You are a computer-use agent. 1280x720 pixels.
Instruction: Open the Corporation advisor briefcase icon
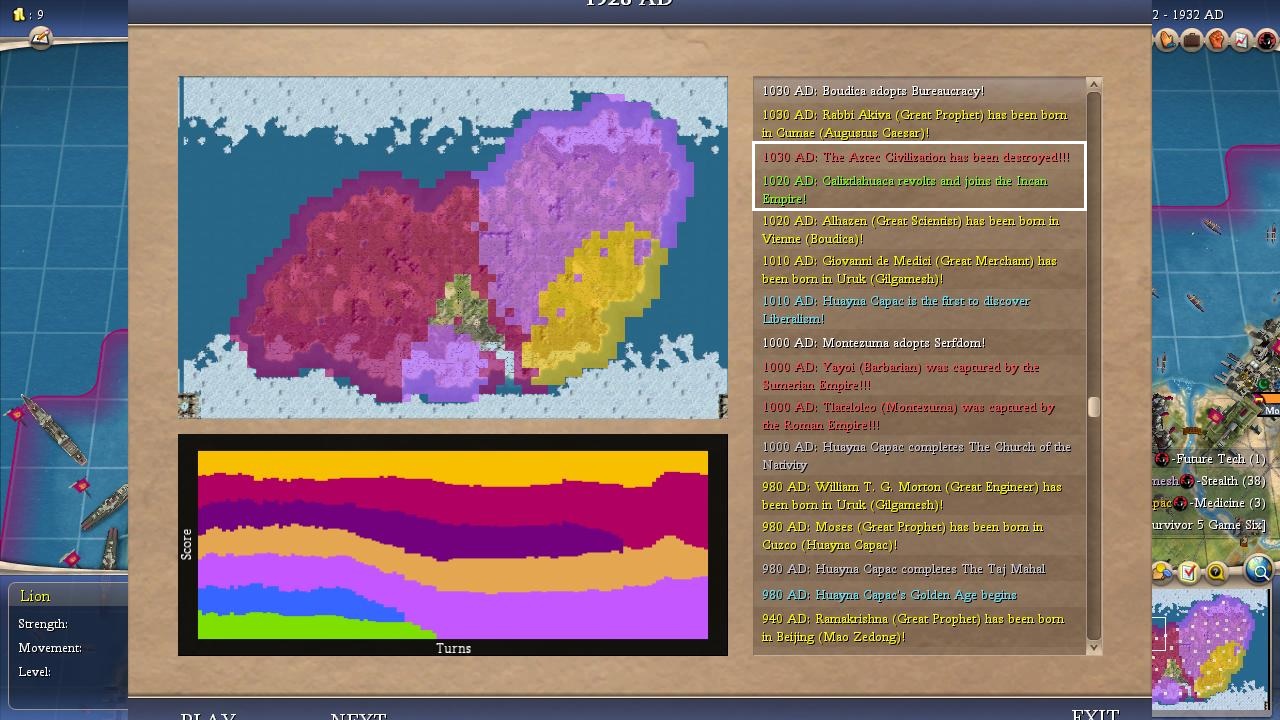1192,40
